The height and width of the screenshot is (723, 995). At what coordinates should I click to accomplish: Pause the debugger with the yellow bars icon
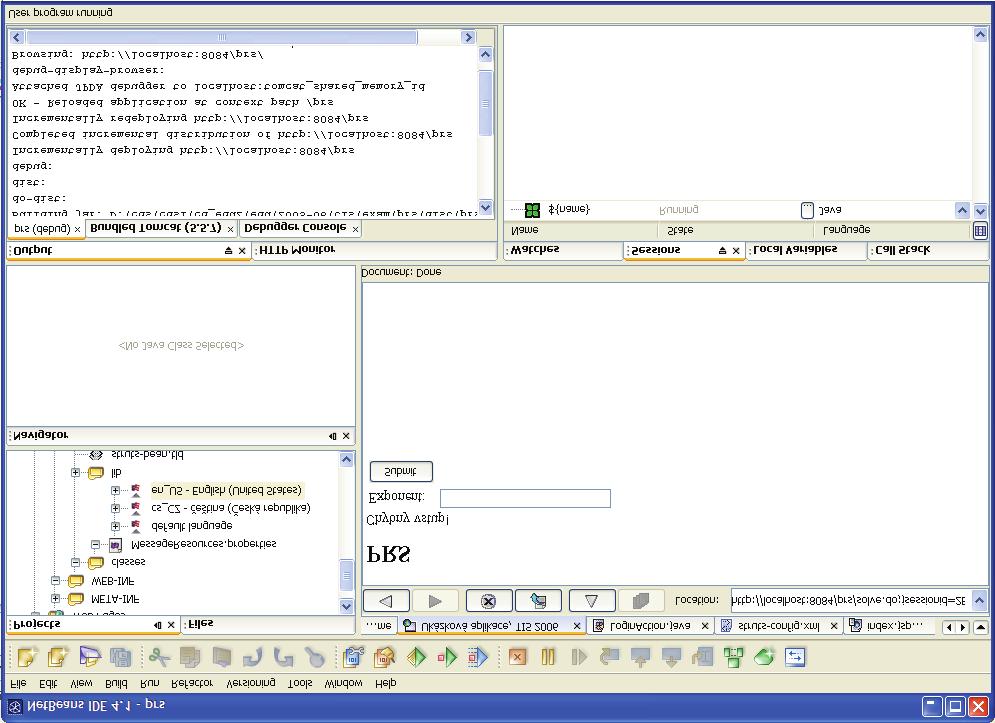(548, 656)
